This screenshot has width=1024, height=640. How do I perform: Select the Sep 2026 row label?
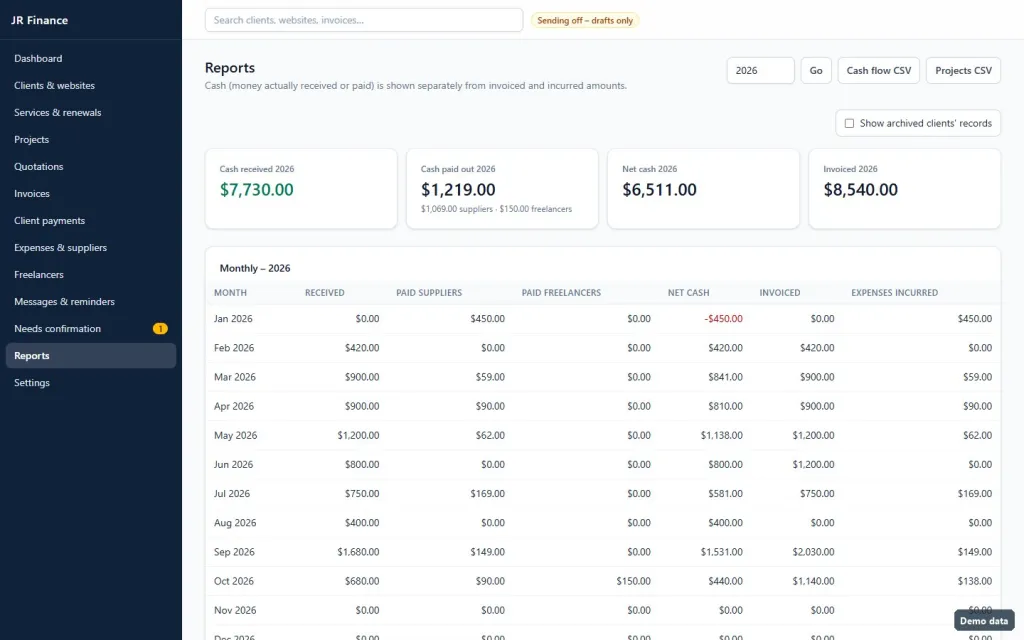click(x=234, y=552)
